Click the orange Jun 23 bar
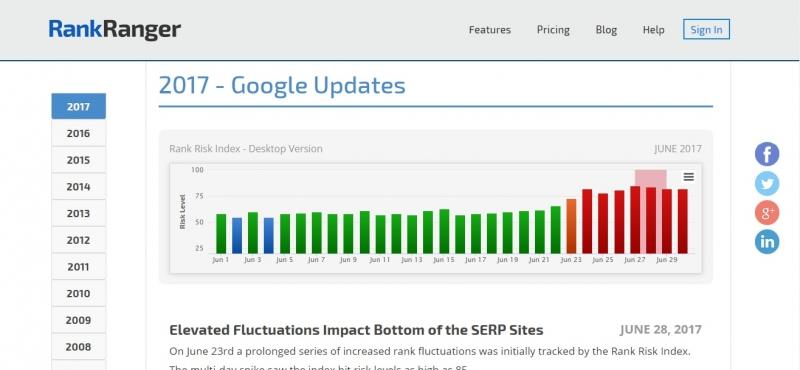This screenshot has width=800, height=370. [571, 226]
